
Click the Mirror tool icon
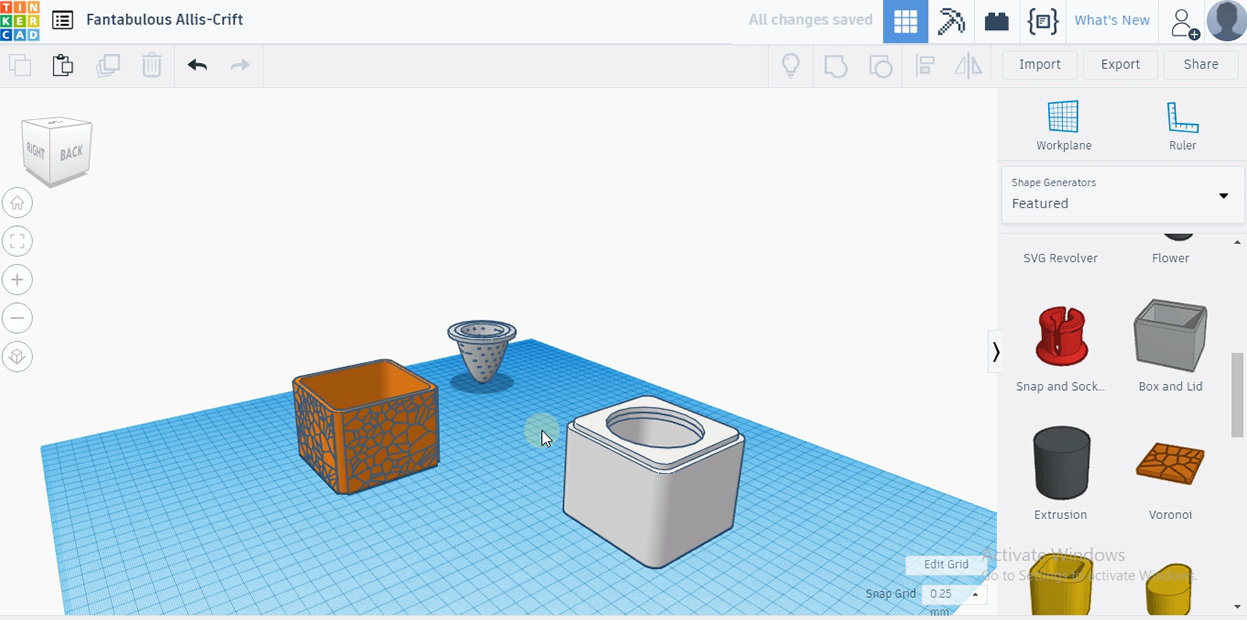click(968, 66)
